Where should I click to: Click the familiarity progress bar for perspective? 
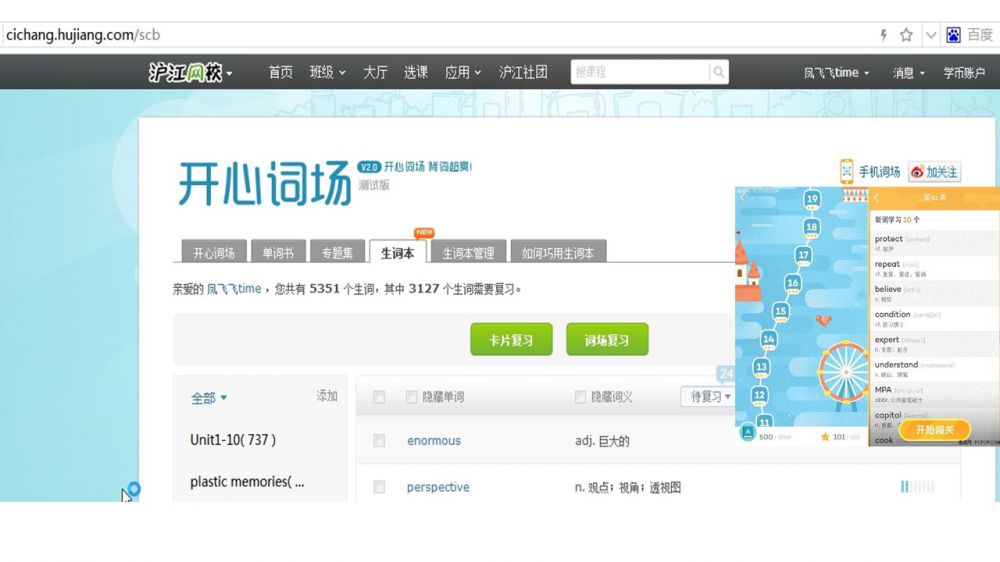pyautogui.click(x=917, y=487)
